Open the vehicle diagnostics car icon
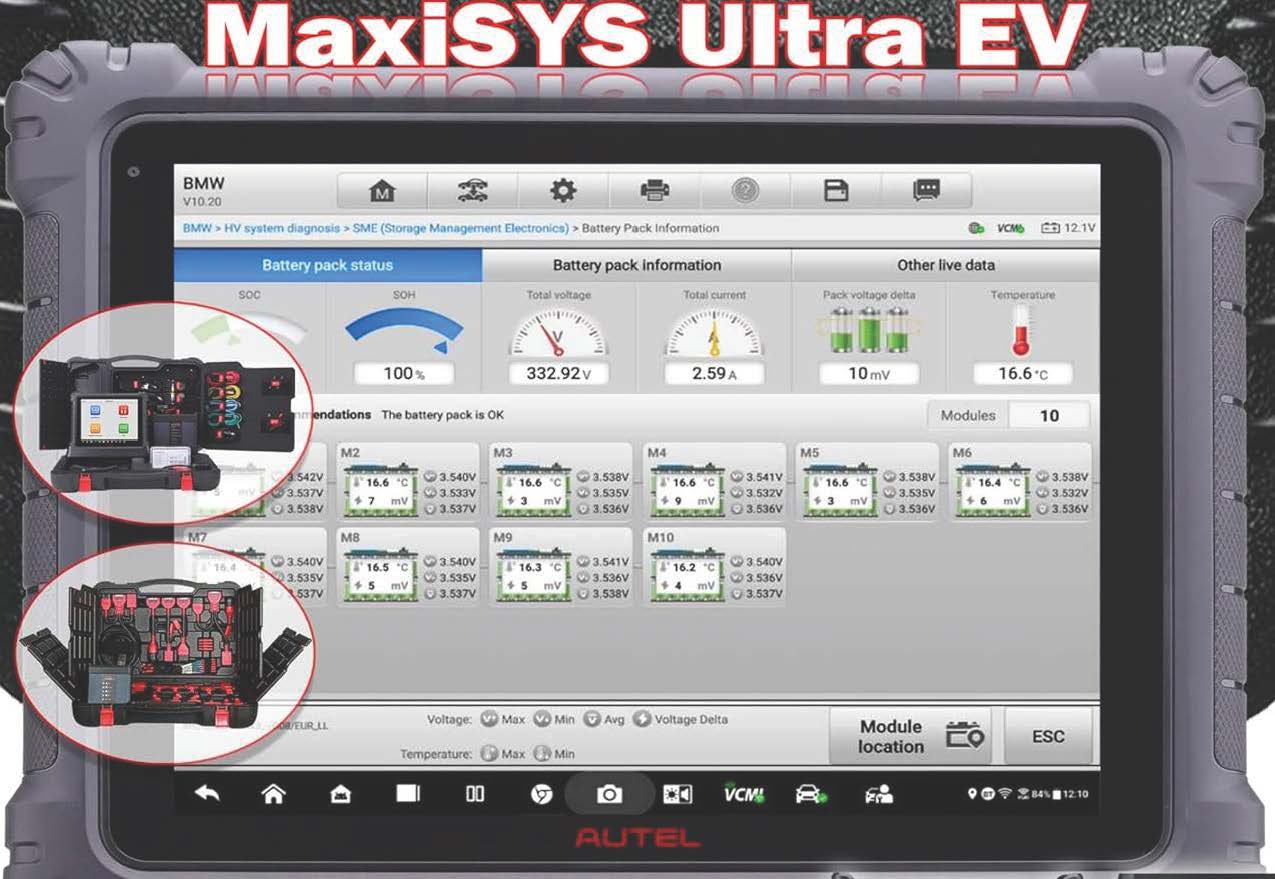 (x=810, y=794)
